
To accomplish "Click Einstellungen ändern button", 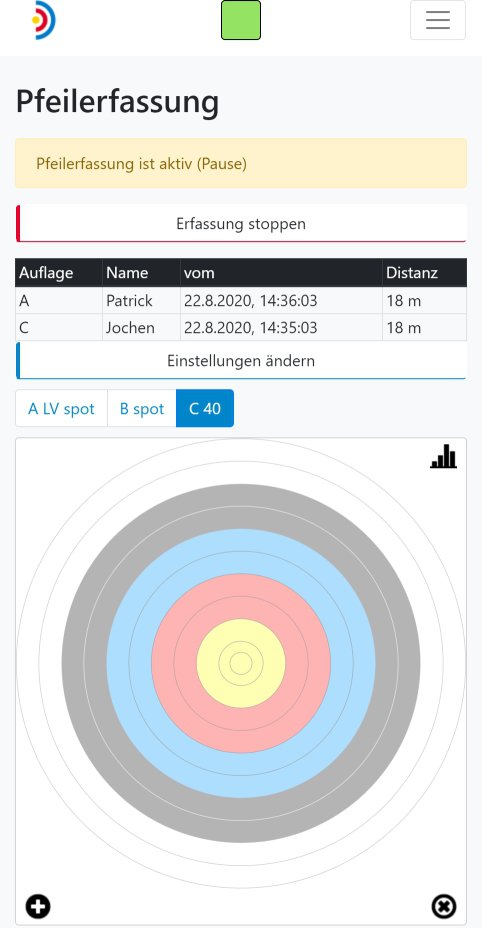I will pyautogui.click(x=241, y=360).
